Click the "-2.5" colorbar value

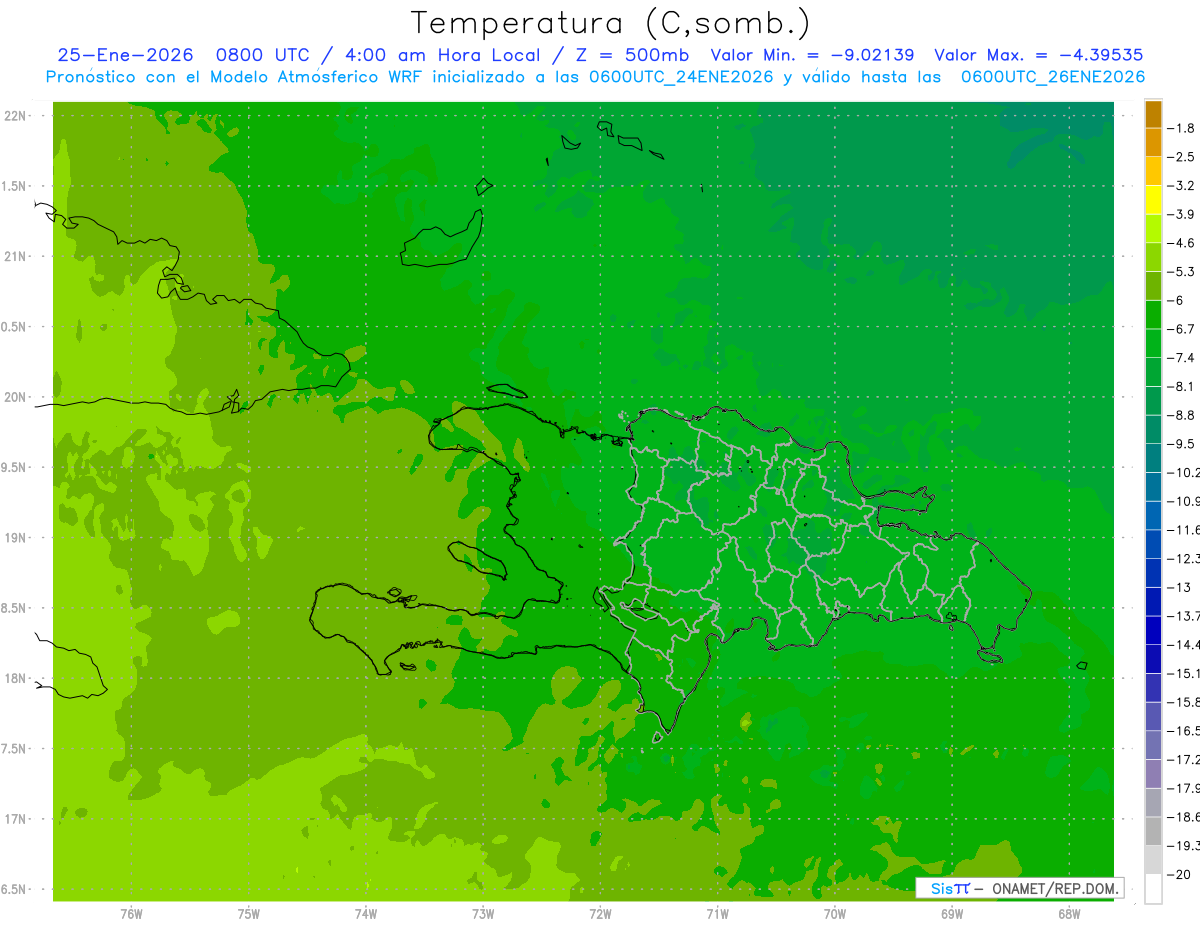coord(1183,157)
